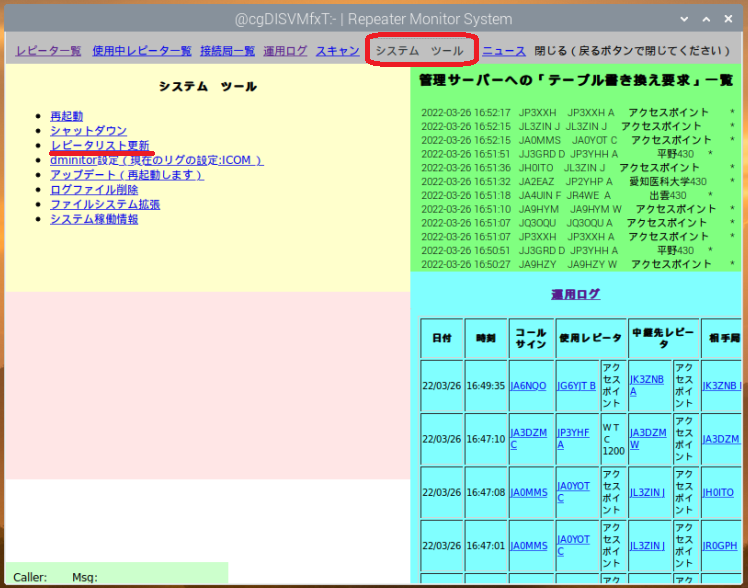Click the ログファイル削除 link
Screen dimensions: 748x588
click(x=94, y=190)
